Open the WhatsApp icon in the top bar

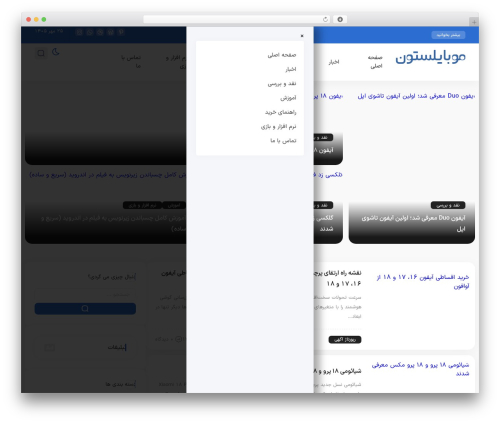point(90,32)
